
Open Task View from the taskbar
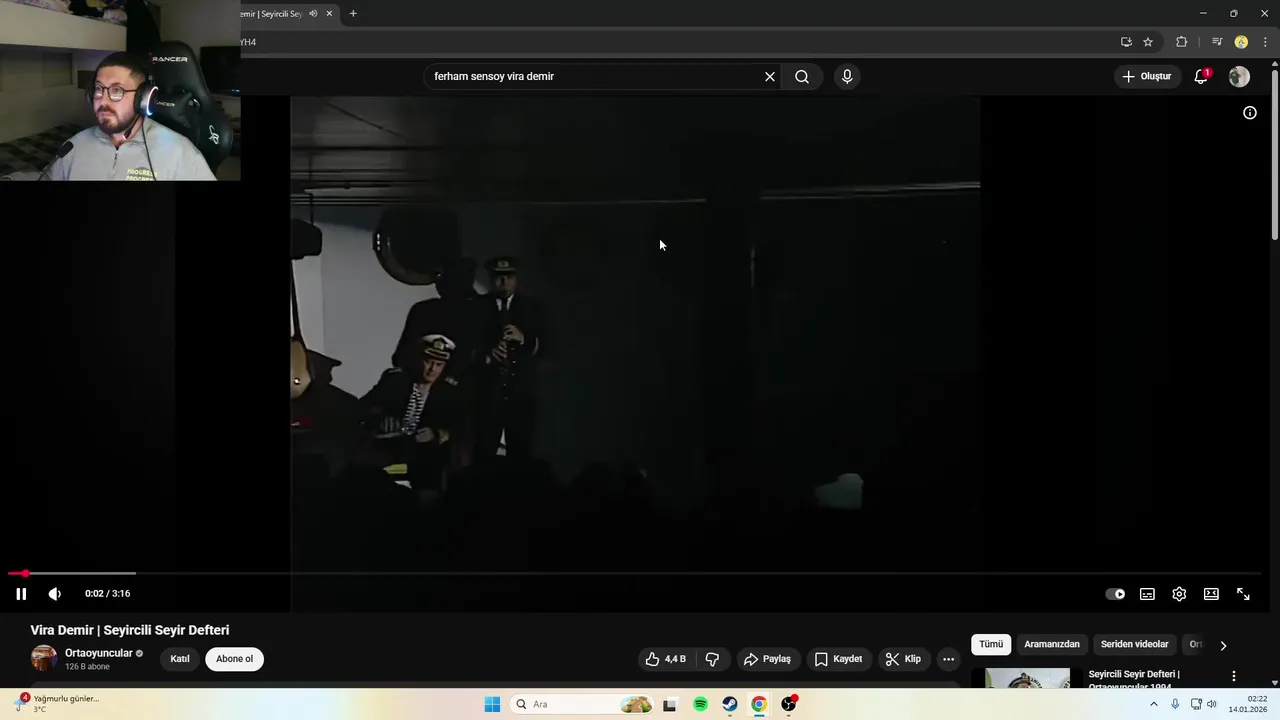click(x=670, y=704)
